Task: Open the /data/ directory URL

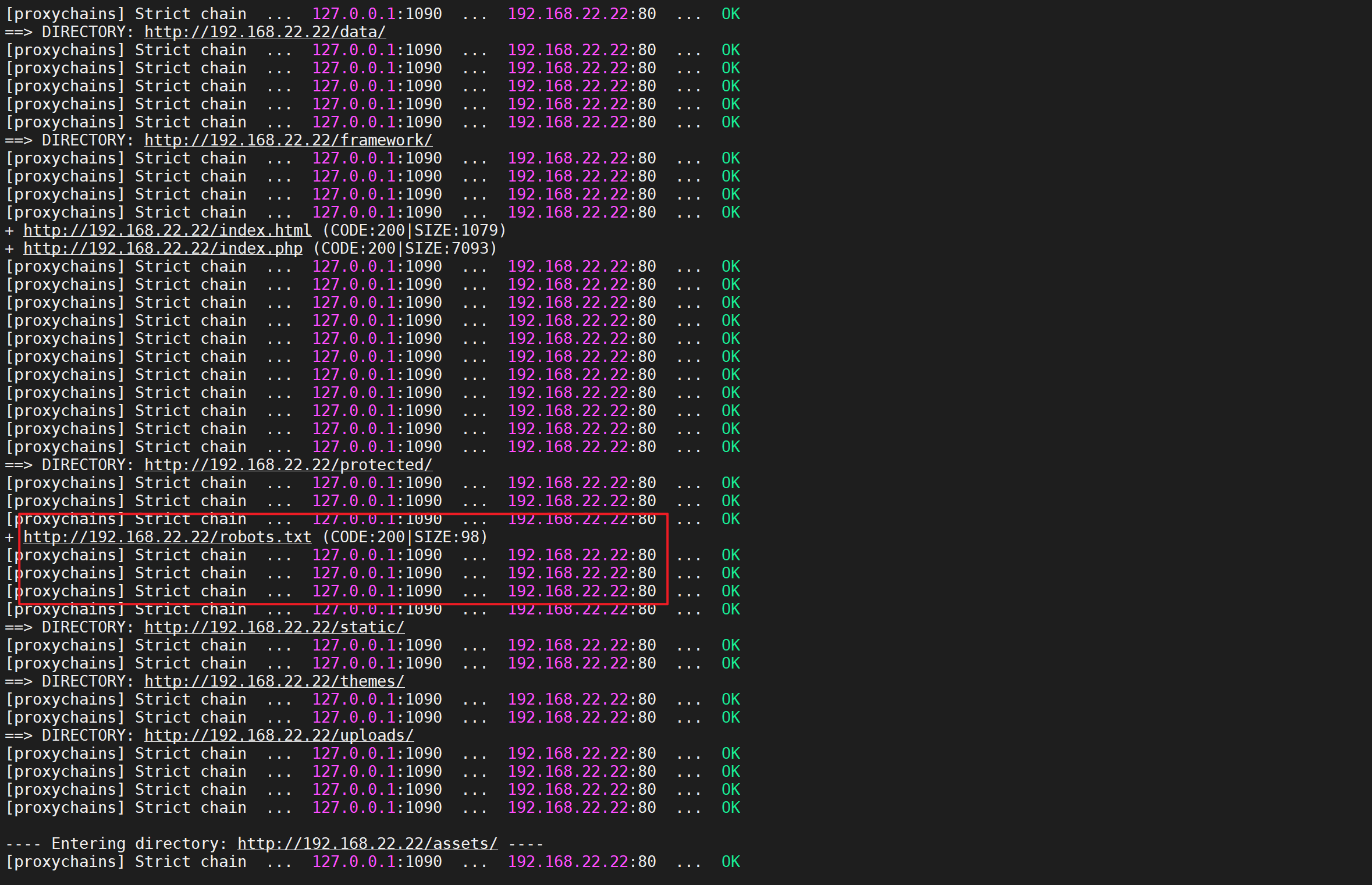Action: [x=265, y=32]
